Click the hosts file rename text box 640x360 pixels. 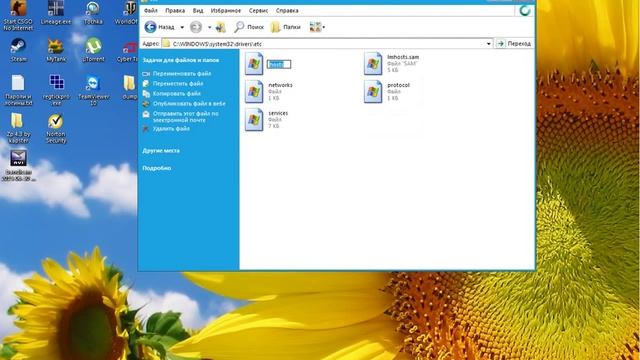(279, 64)
